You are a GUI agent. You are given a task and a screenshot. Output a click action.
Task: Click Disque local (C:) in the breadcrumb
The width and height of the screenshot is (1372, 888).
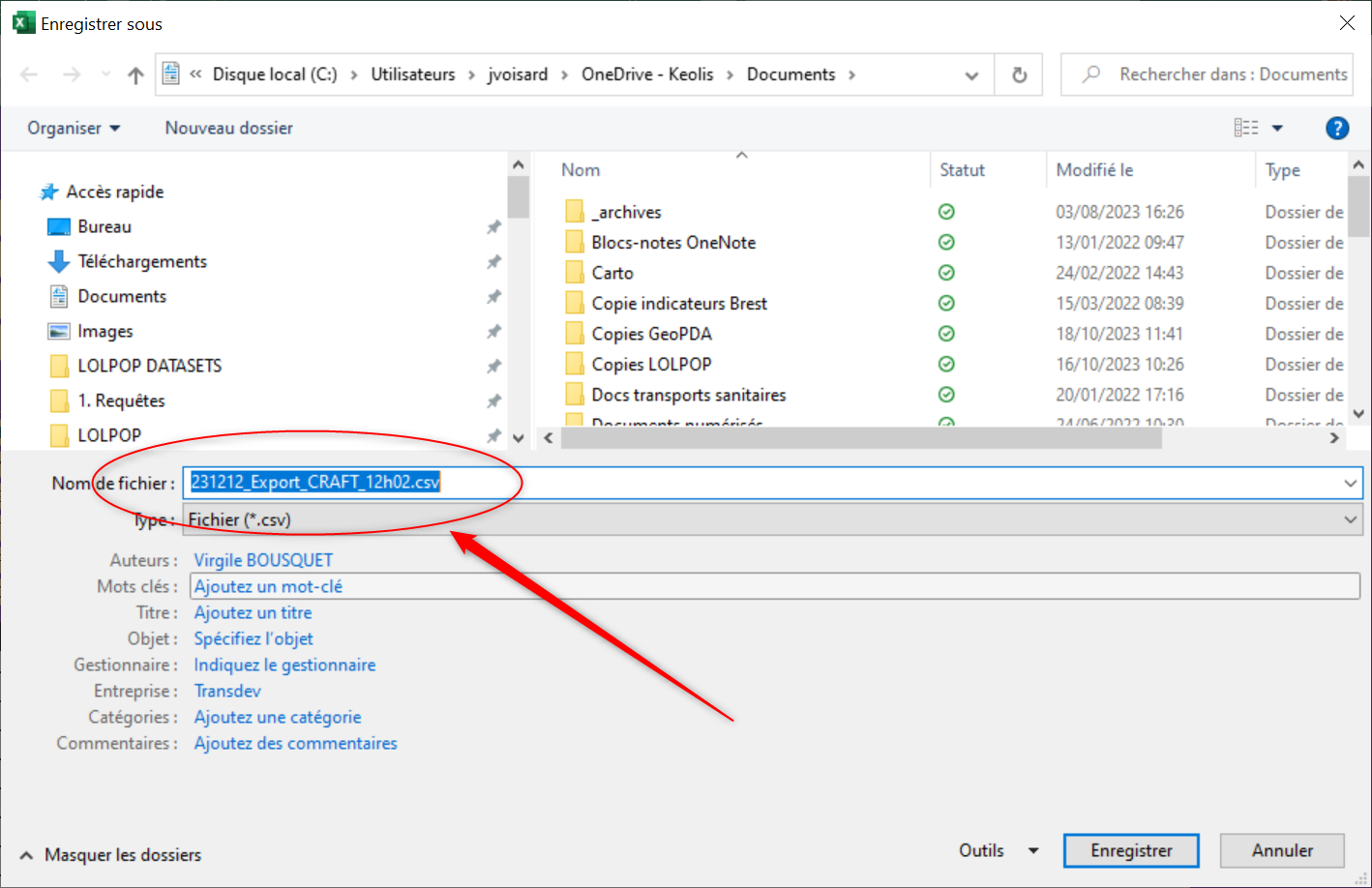click(x=275, y=74)
